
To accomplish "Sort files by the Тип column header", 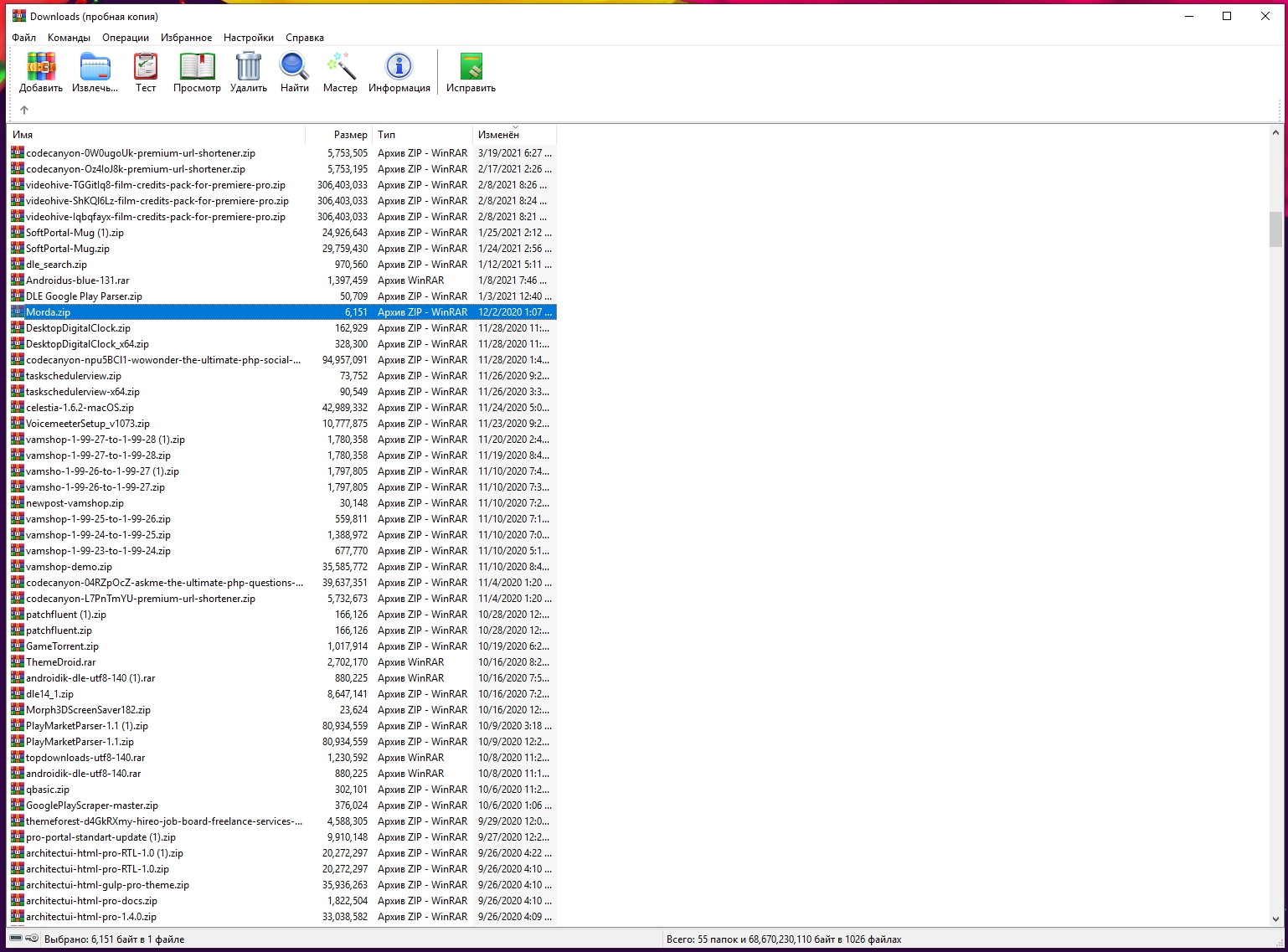I will (423, 135).
